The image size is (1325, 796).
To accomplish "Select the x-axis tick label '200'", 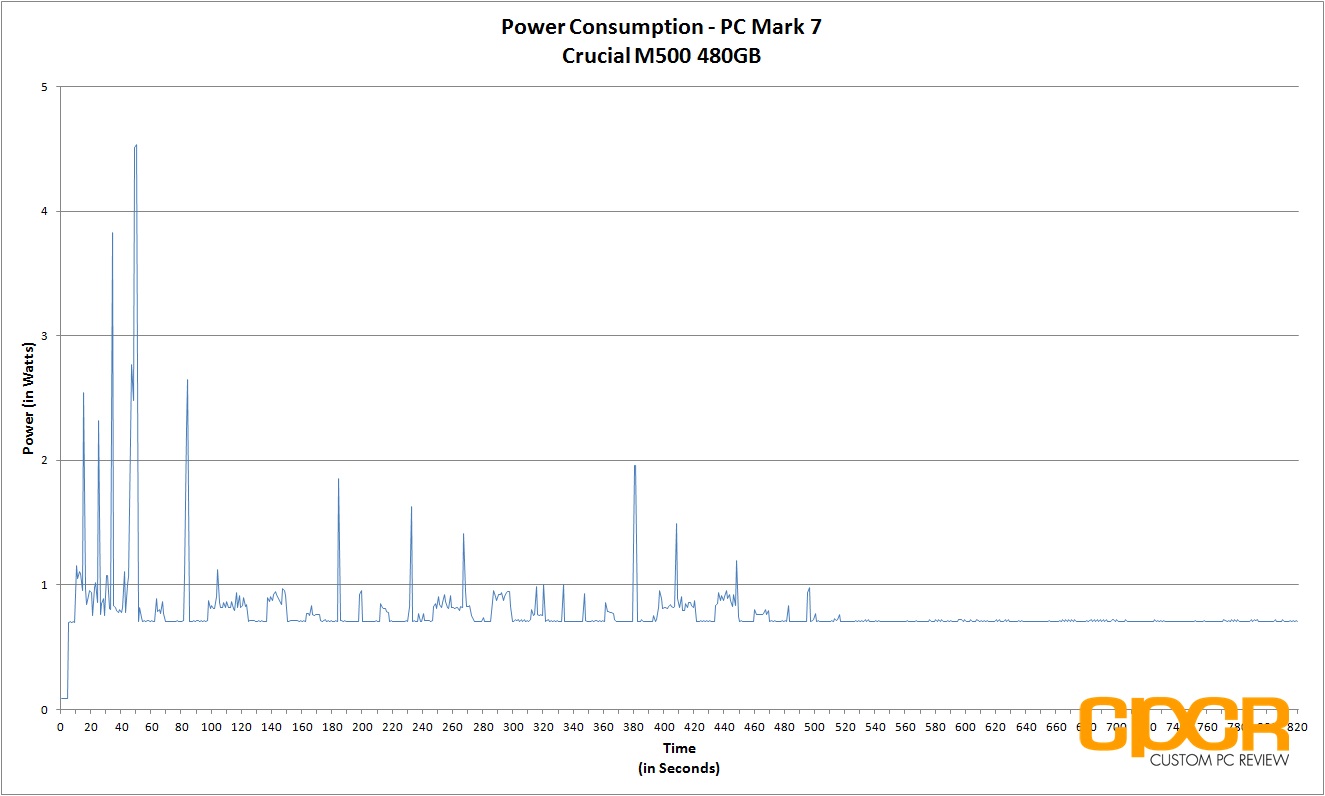I will click(x=362, y=727).
